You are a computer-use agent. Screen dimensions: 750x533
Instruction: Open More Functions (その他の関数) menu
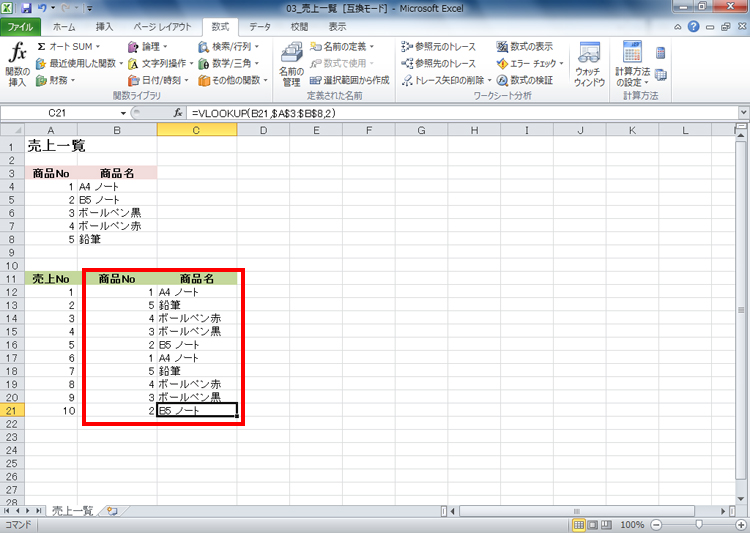point(233,80)
